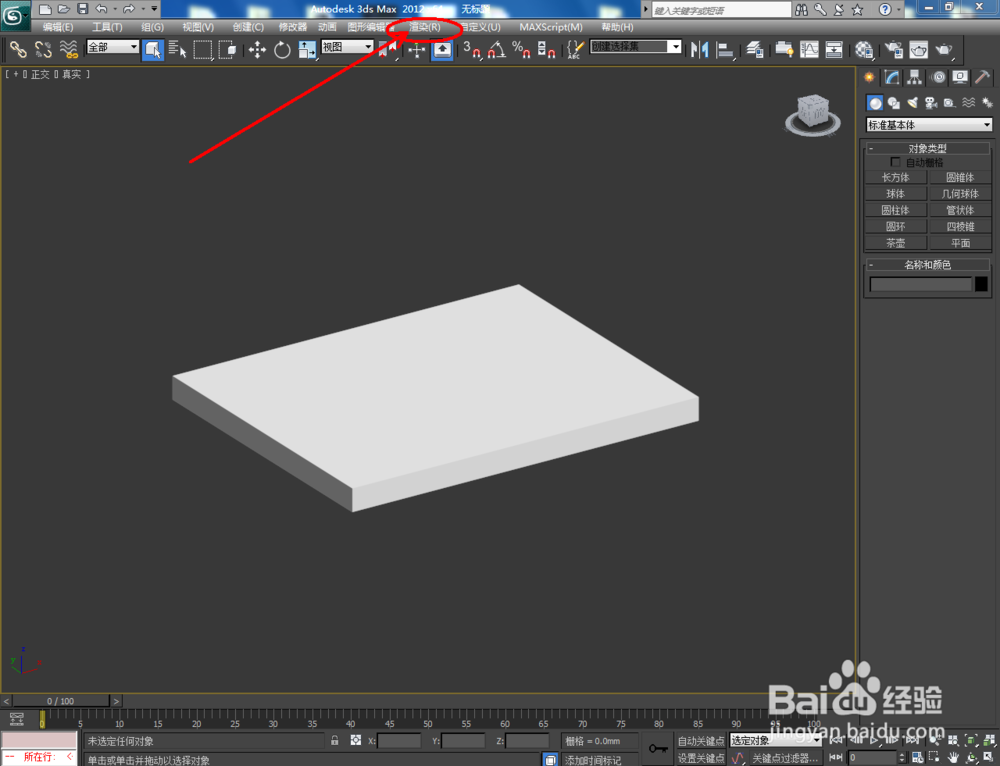The width and height of the screenshot is (1000, 766).
Task: Open the 帮助(H) menu
Action: 617,27
